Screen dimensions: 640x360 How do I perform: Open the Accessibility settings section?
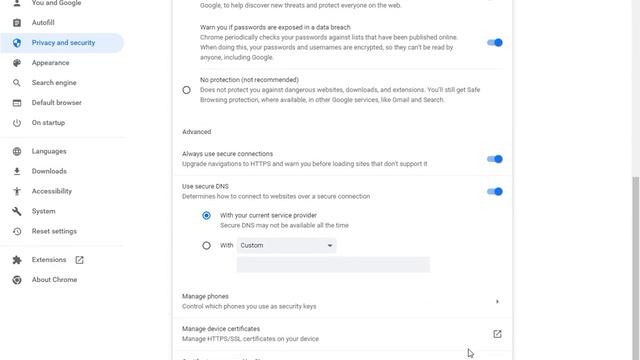point(52,191)
